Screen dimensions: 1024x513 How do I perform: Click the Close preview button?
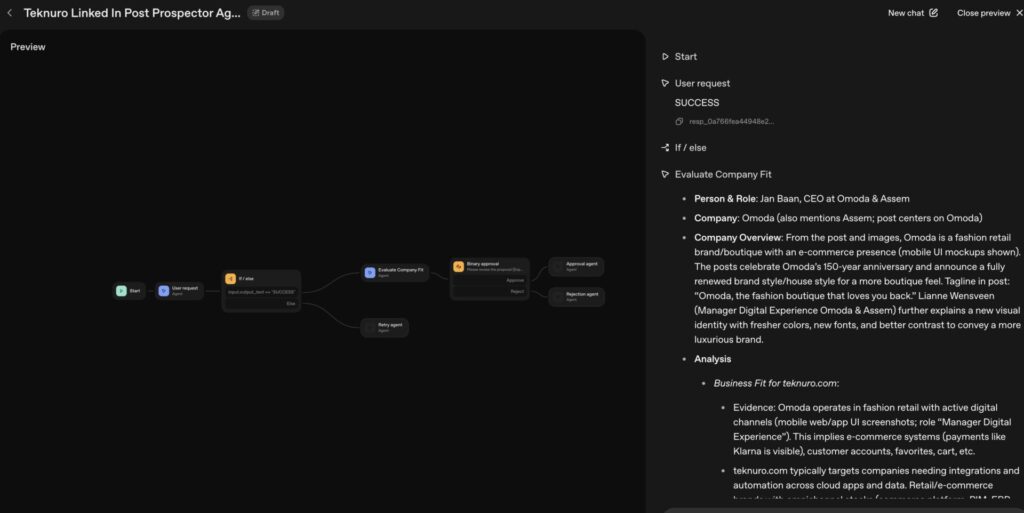coord(983,13)
